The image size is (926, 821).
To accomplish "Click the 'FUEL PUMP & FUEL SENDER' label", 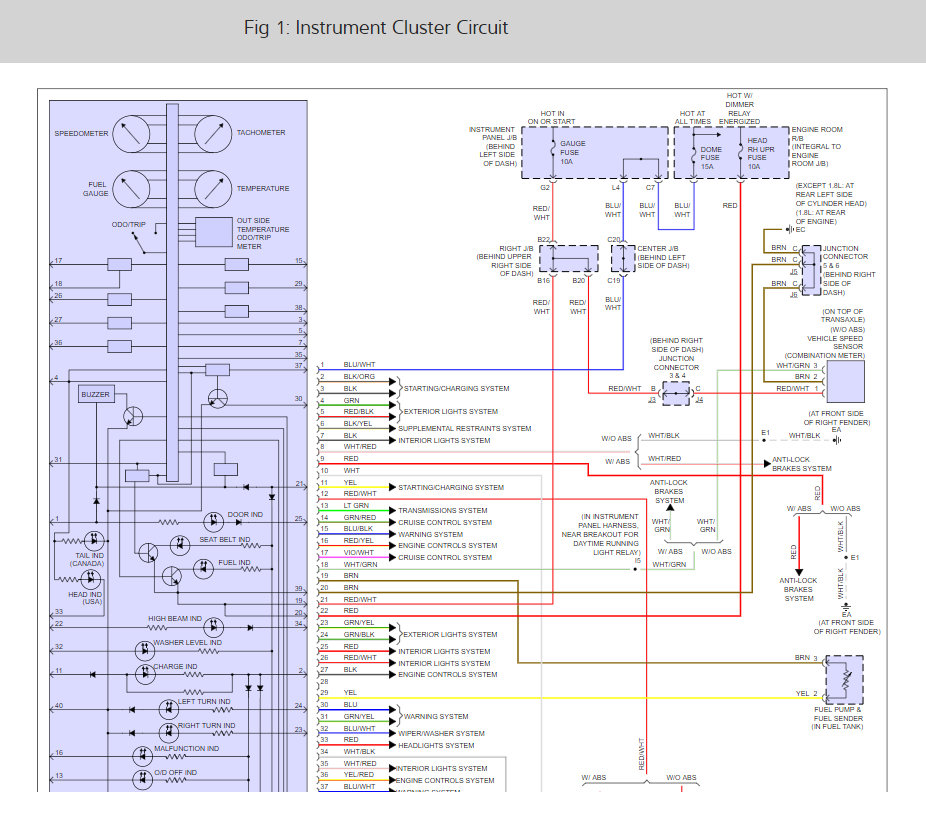I will pyautogui.click(x=838, y=714).
